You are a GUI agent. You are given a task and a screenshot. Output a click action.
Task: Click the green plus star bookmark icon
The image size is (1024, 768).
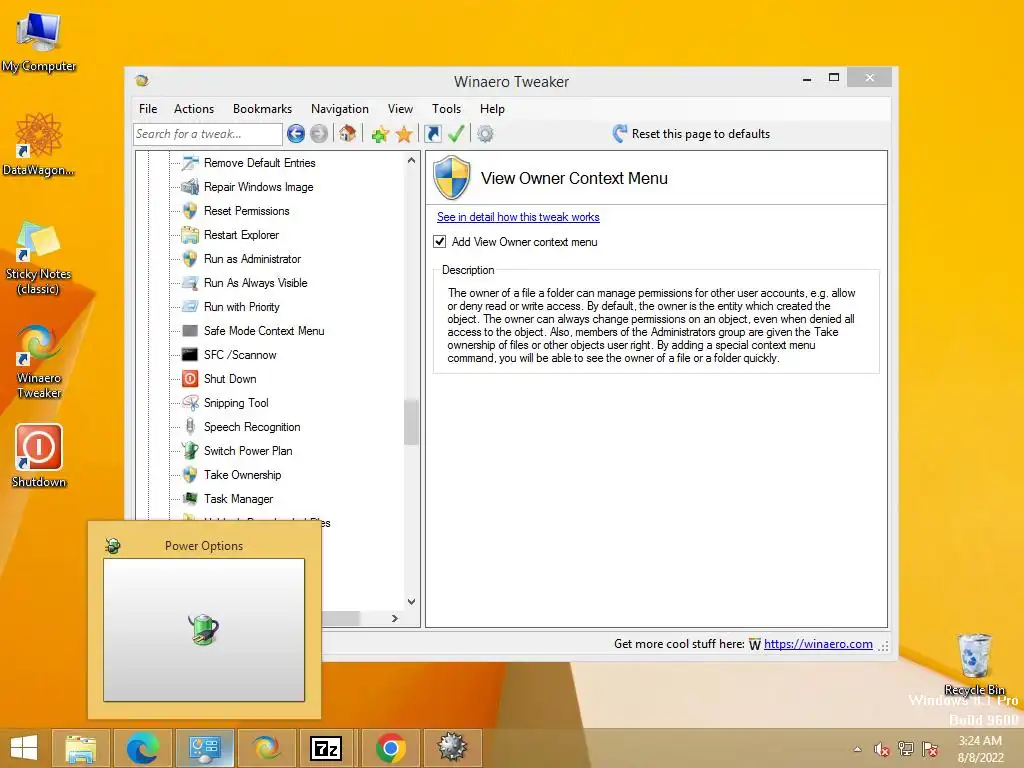[380, 135]
